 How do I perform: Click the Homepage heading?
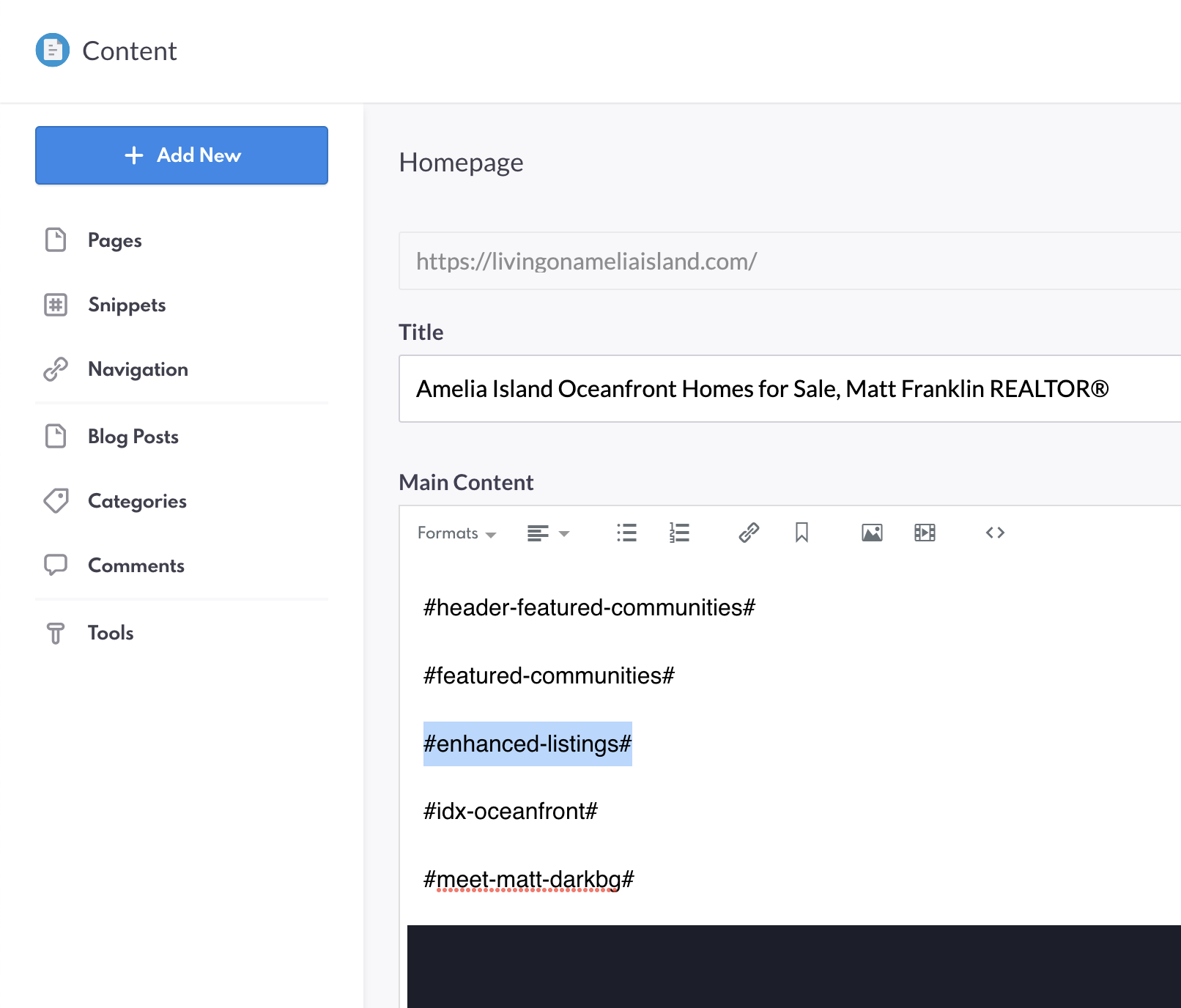(x=461, y=163)
